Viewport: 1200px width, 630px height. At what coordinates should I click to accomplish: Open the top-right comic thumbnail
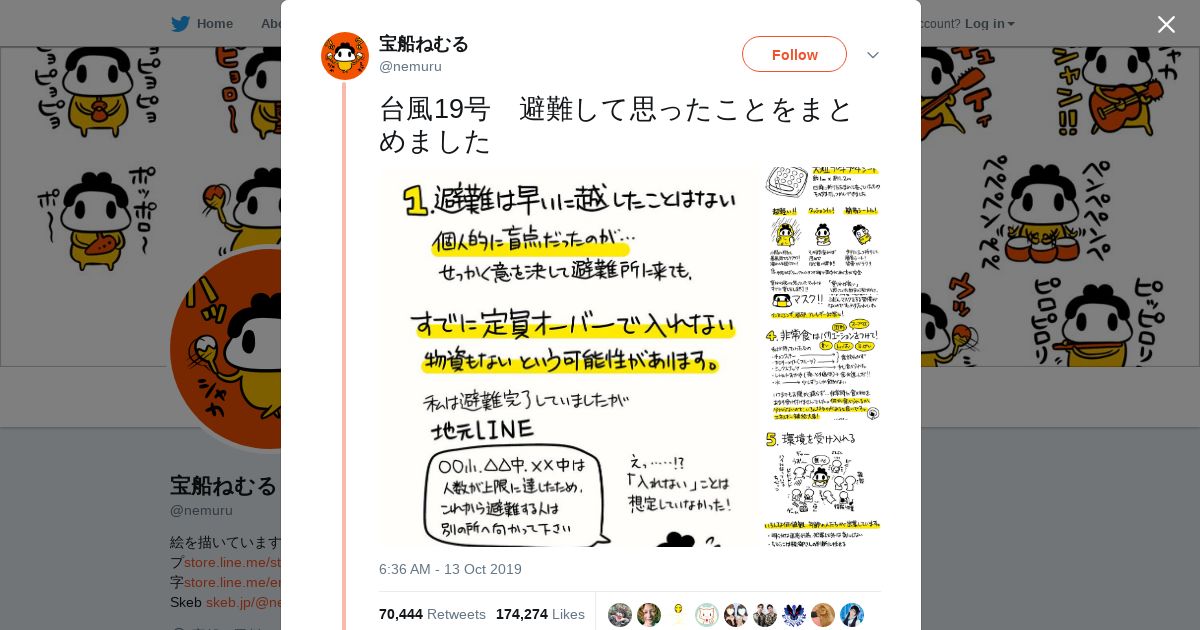pyautogui.click(x=823, y=228)
